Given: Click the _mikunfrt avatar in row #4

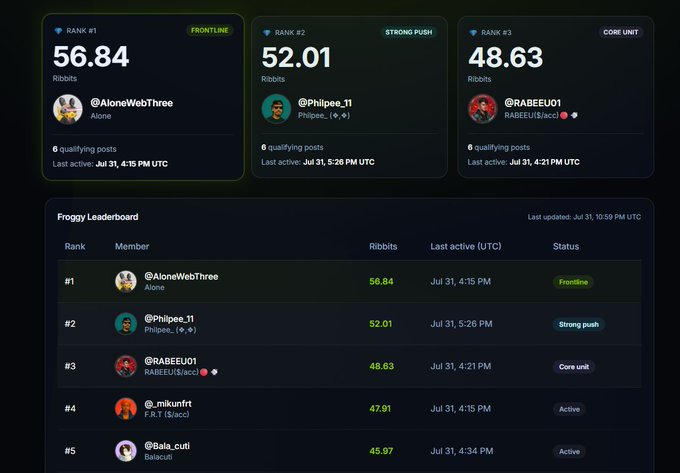Looking at the screenshot, I should coord(126,408).
